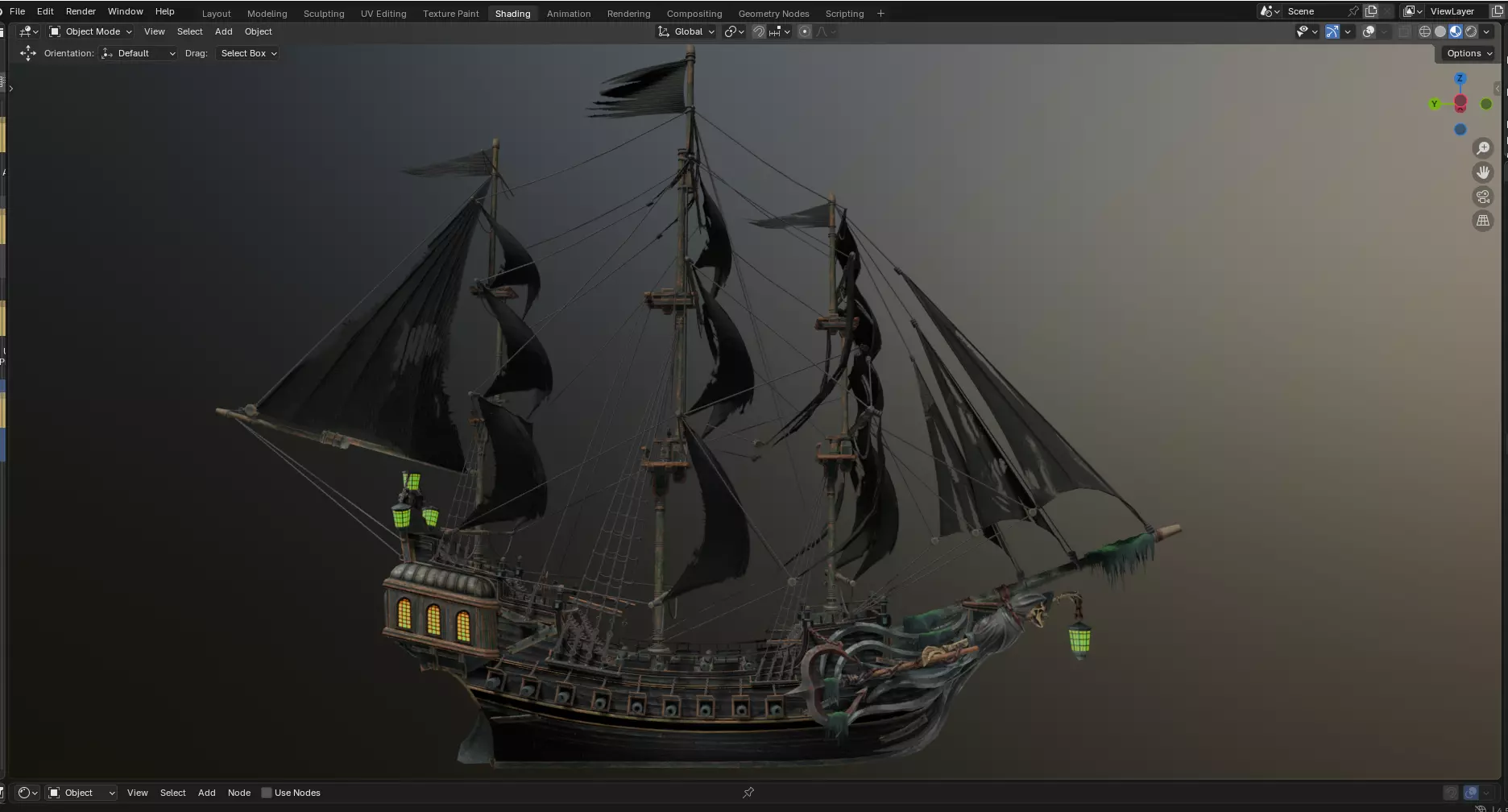Open Object Mode selector dropdown
1508x812 pixels.
(x=90, y=31)
